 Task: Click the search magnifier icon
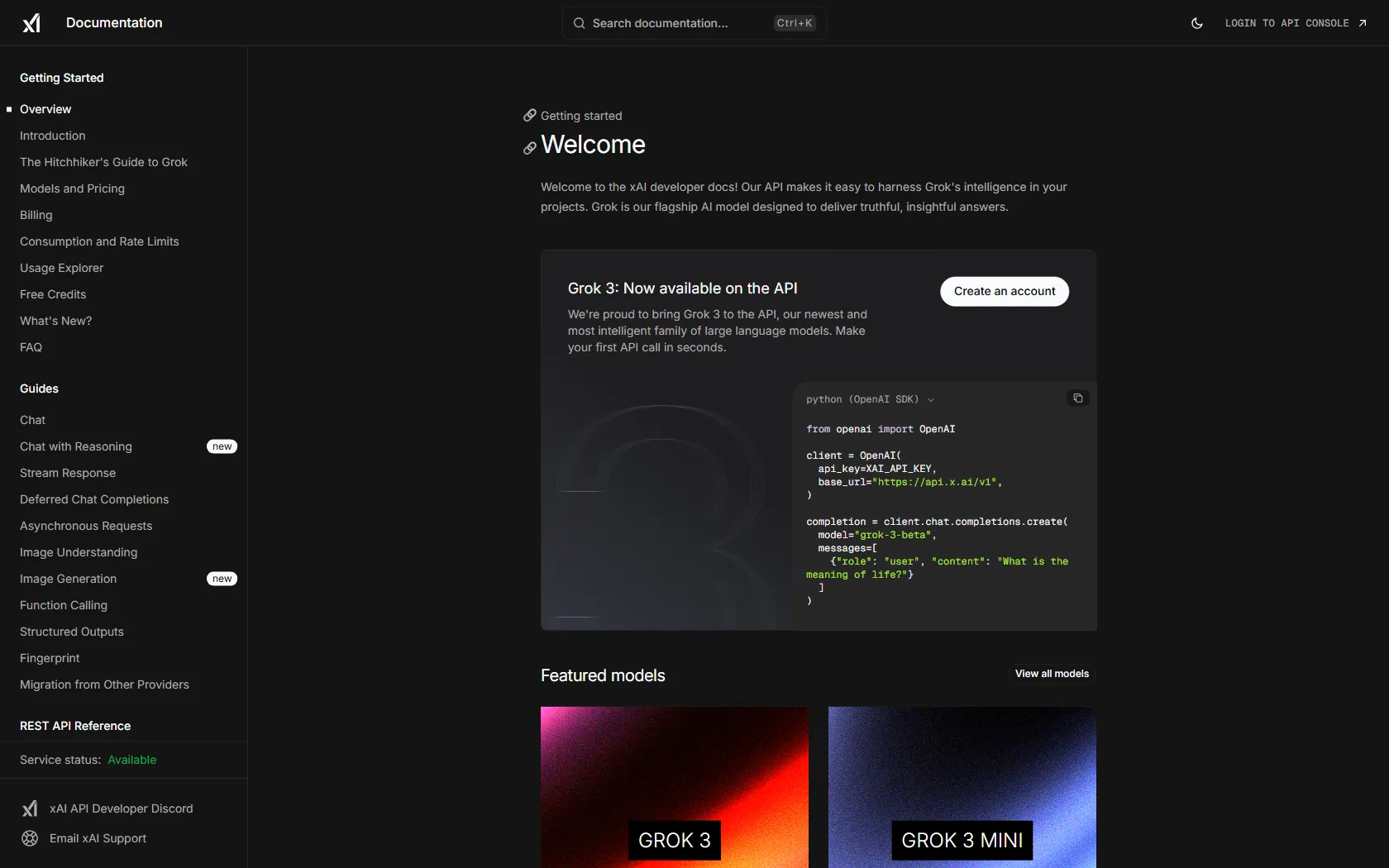coord(580,23)
